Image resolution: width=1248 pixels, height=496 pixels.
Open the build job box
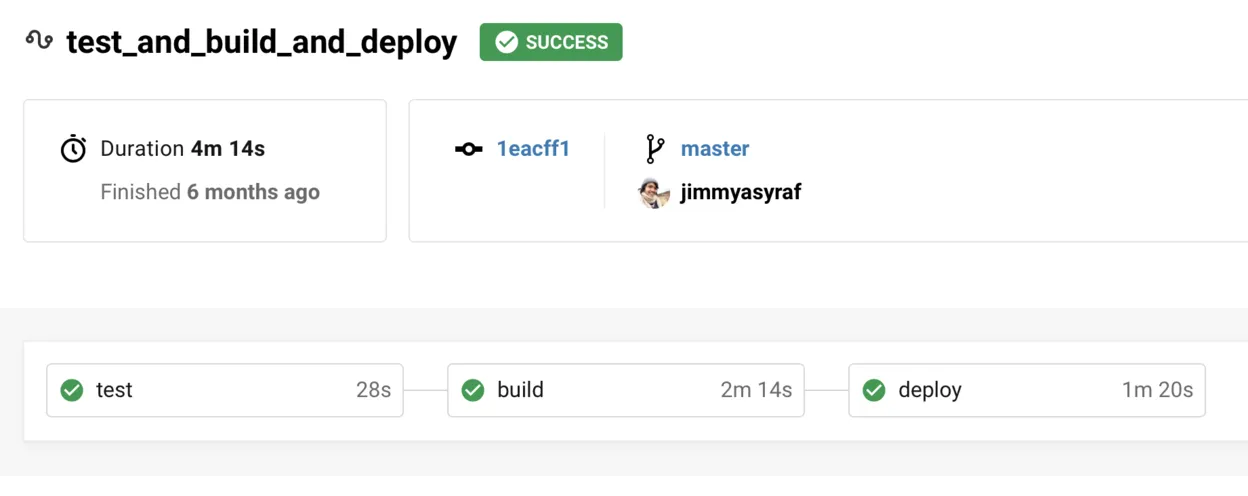626,390
